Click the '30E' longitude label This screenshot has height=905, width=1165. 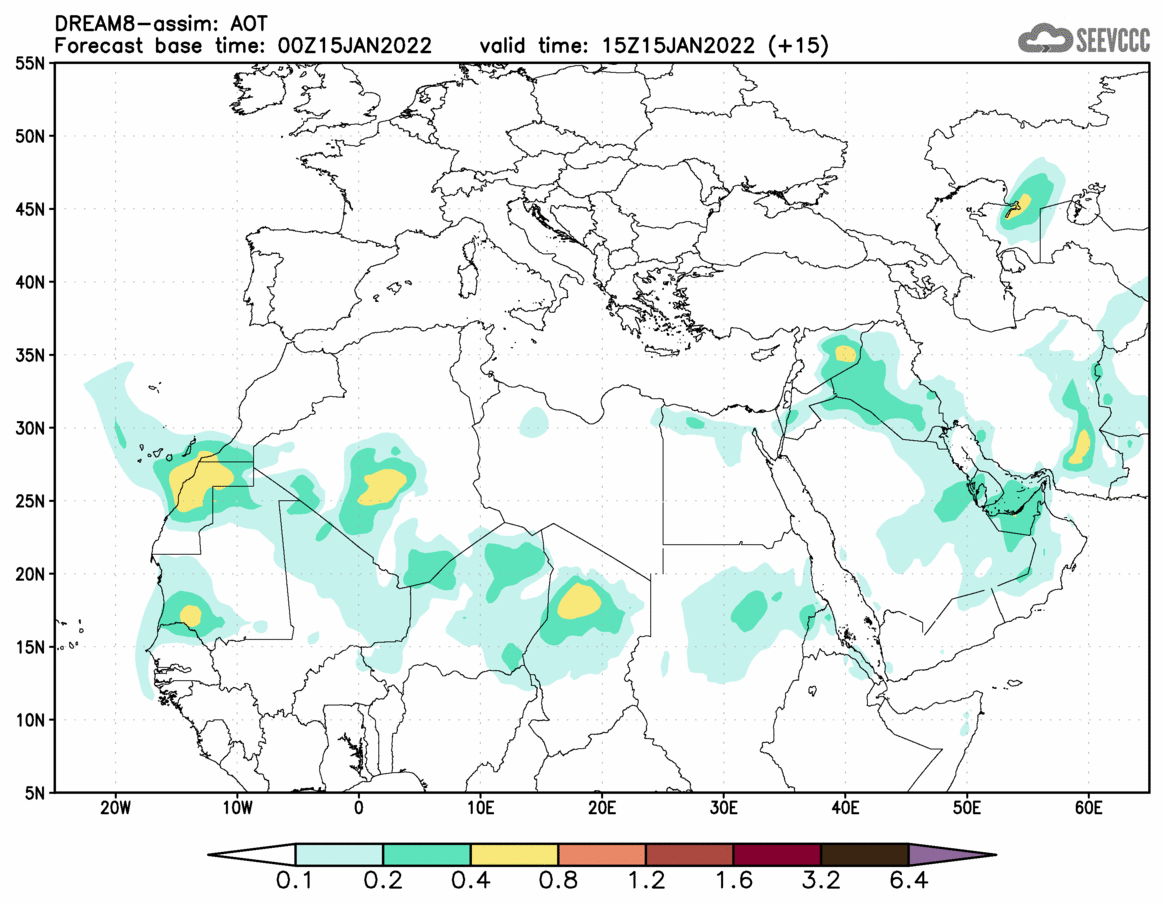click(724, 808)
